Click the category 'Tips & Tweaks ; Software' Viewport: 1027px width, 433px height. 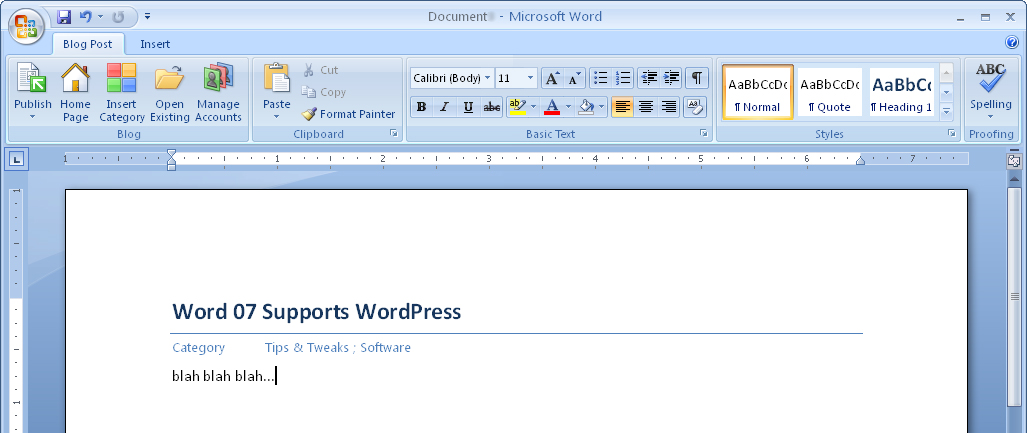pyautogui.click(x=337, y=348)
